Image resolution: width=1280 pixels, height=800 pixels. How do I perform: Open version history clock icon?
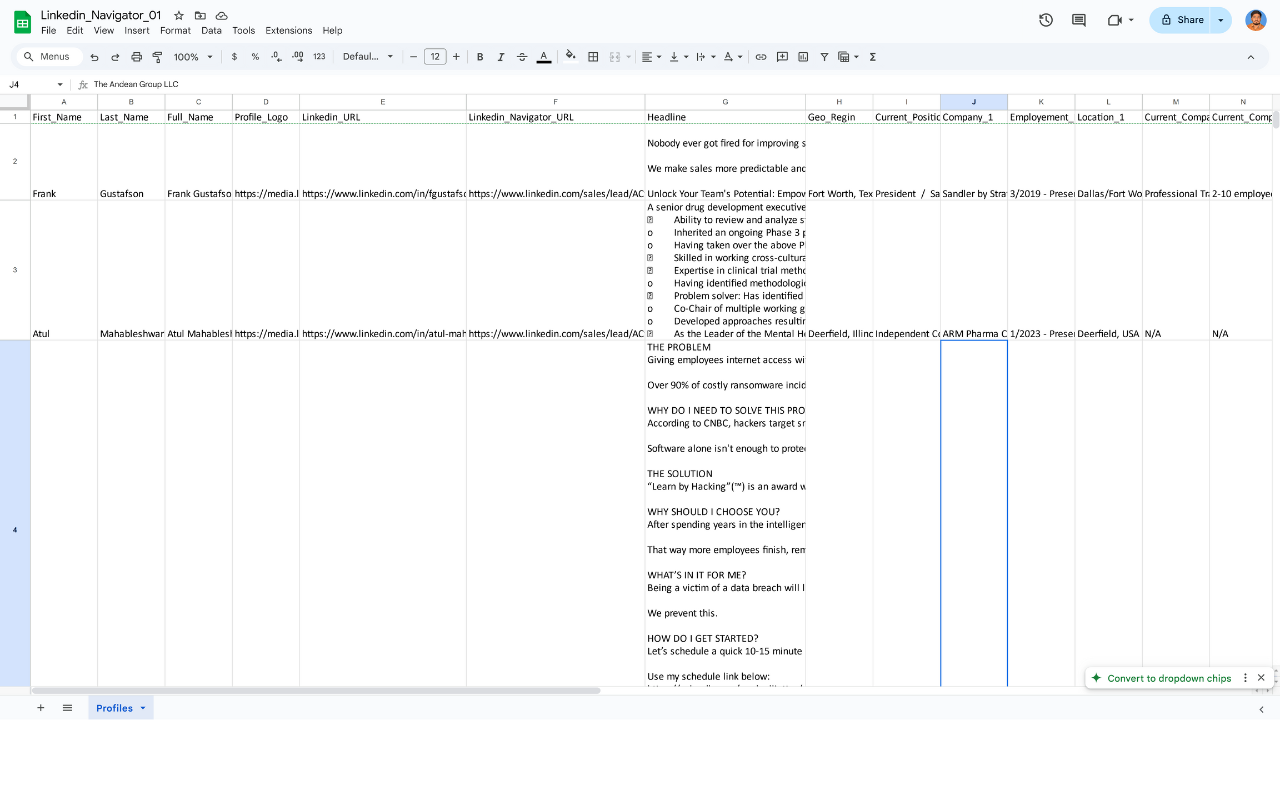[1046, 20]
